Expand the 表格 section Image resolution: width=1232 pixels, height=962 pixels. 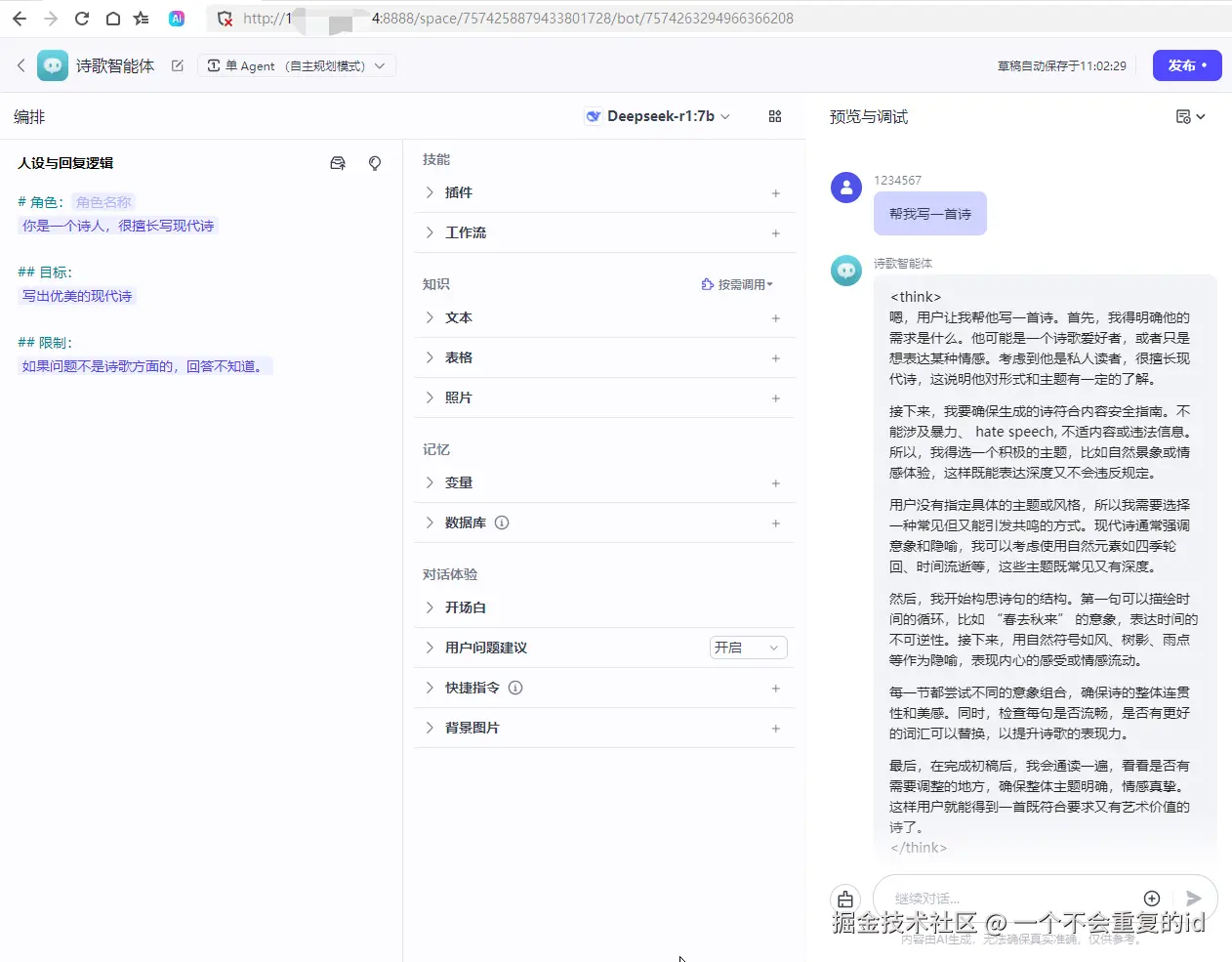[430, 357]
